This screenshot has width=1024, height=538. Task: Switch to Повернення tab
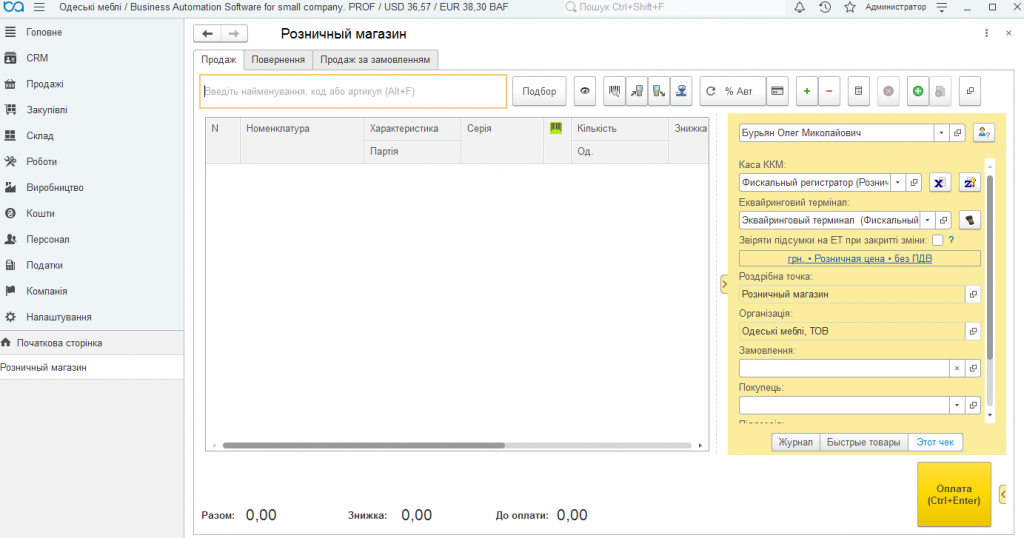pyautogui.click(x=278, y=59)
